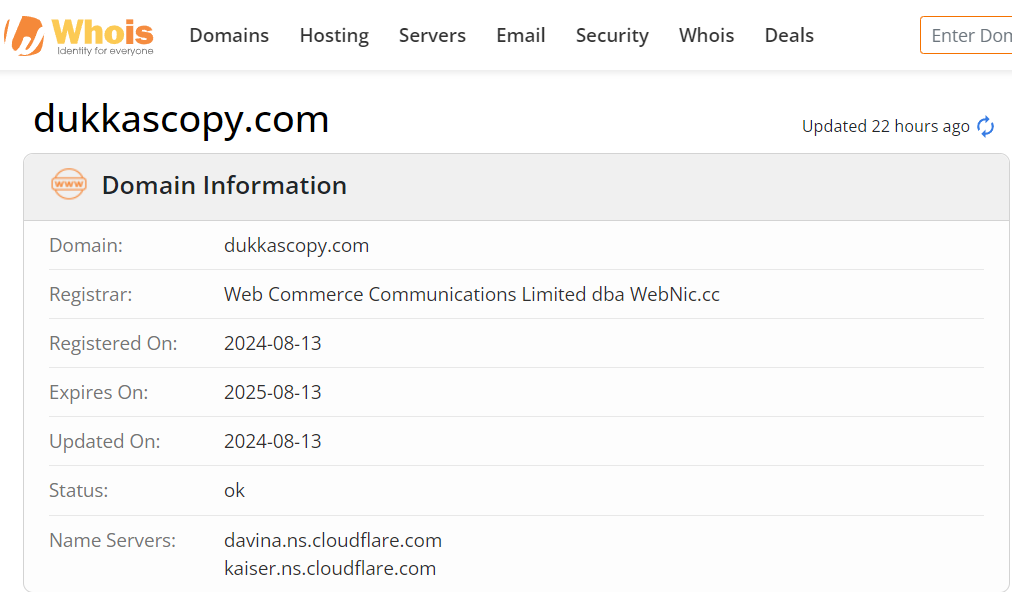Screen dimensions: 1012x592
Task: Click the kaiser.ns.cloudflare.com name server
Action: 330,569
